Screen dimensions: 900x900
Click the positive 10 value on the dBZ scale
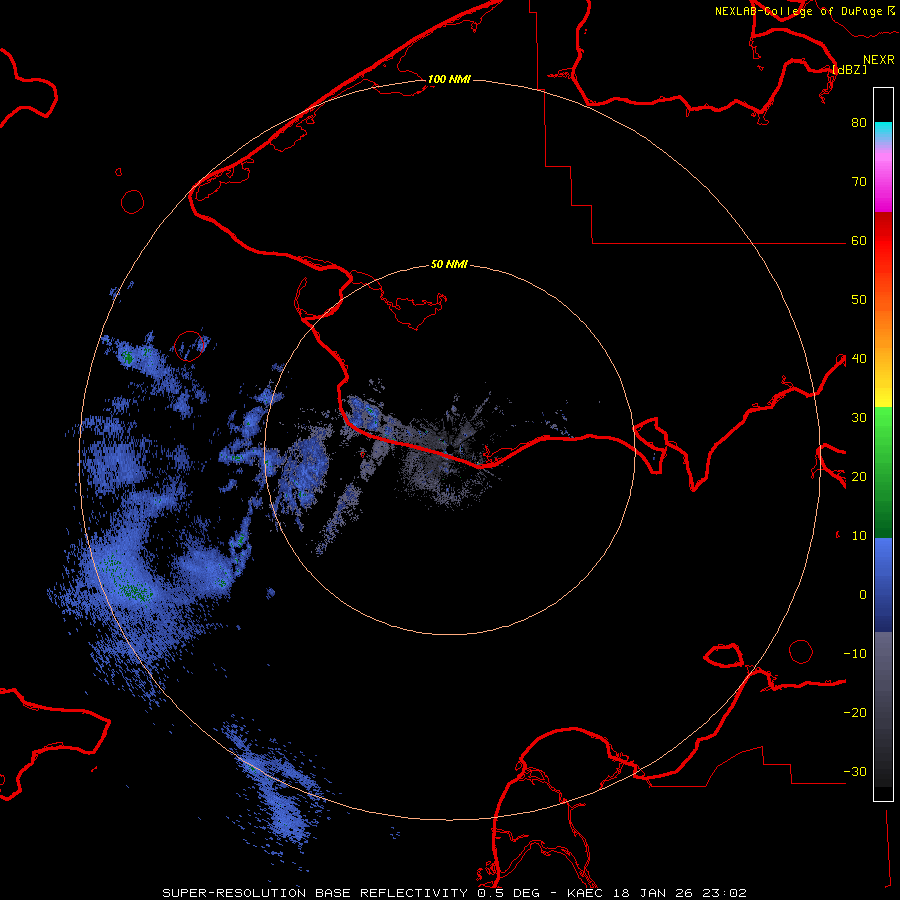tap(859, 536)
